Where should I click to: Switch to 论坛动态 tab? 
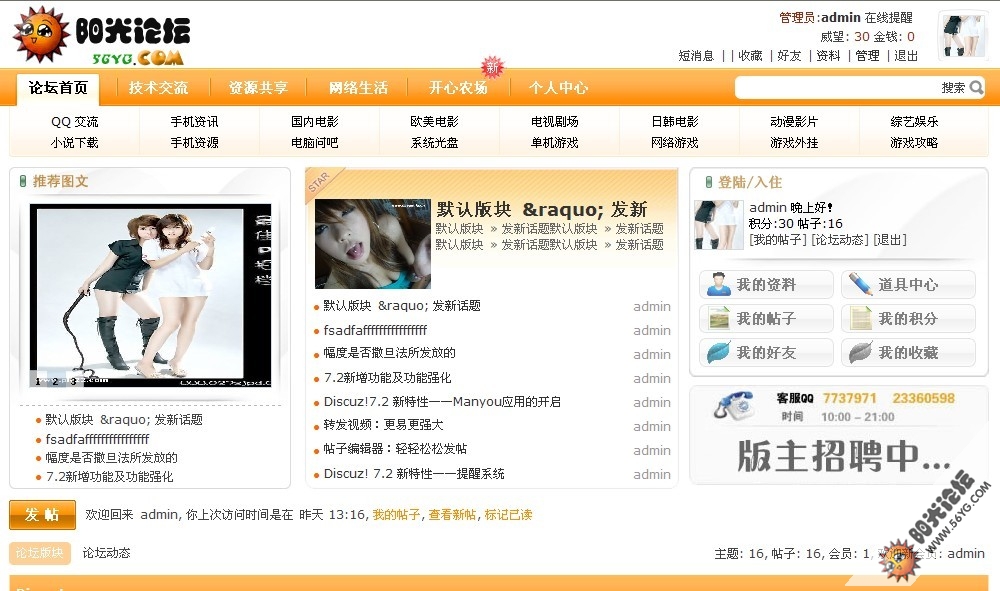tap(107, 553)
